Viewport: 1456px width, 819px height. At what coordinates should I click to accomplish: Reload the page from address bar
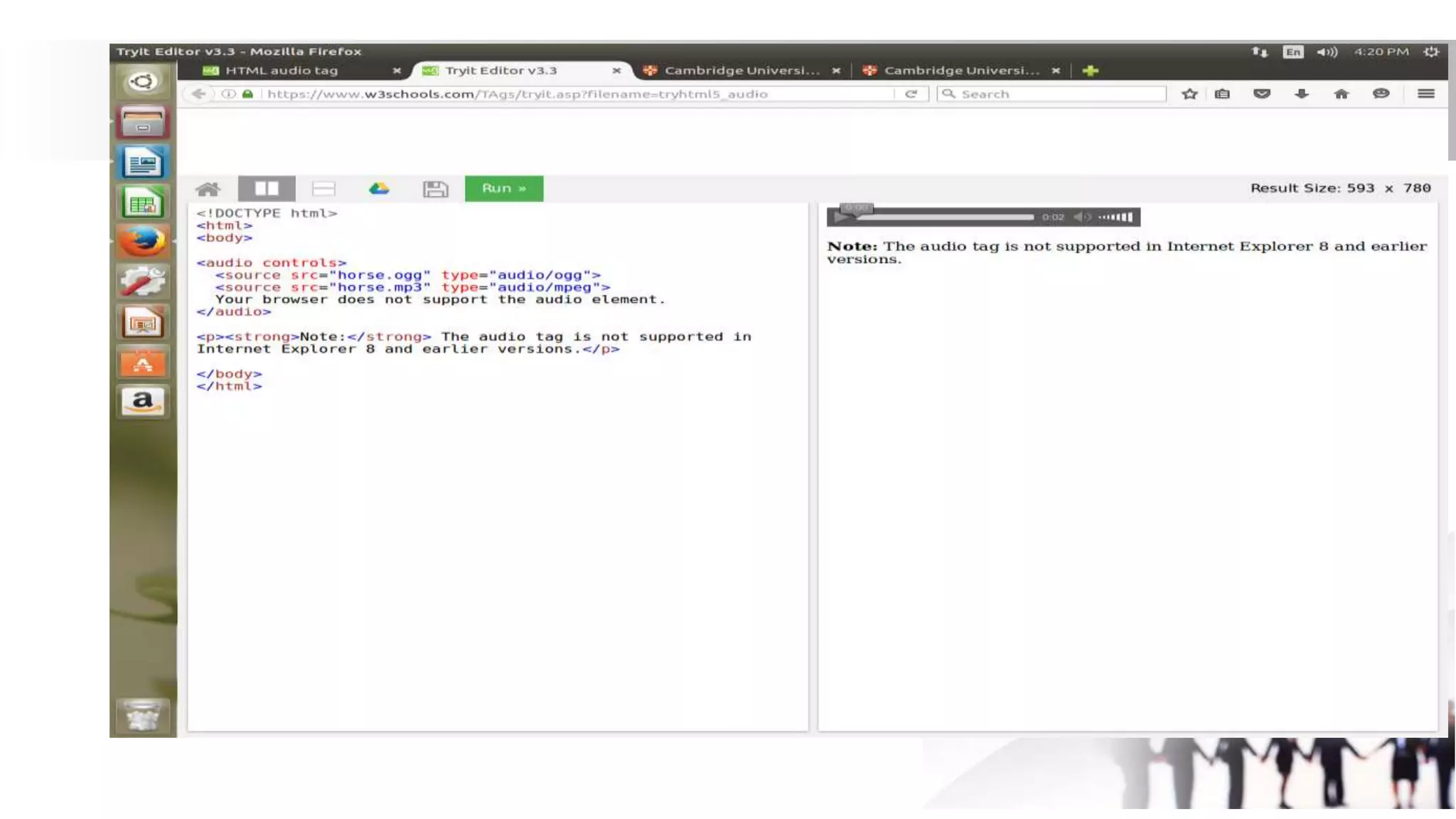(x=911, y=94)
